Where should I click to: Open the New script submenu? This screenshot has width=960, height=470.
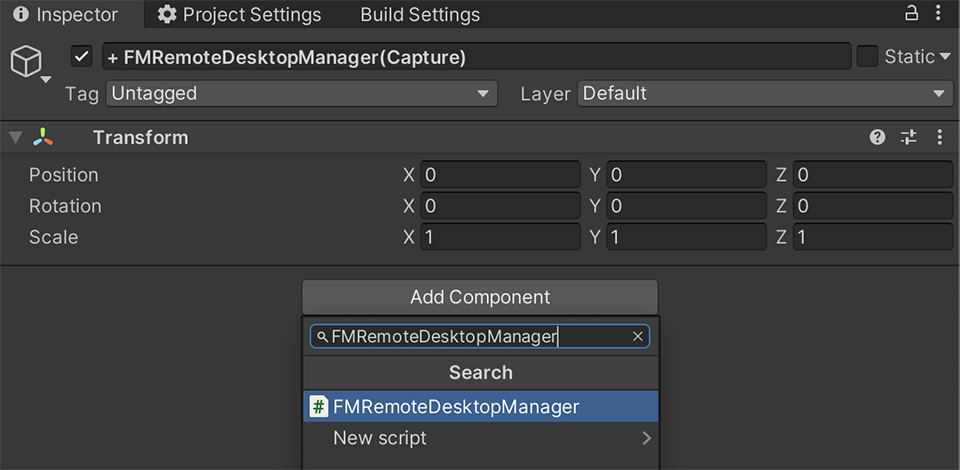click(480, 438)
